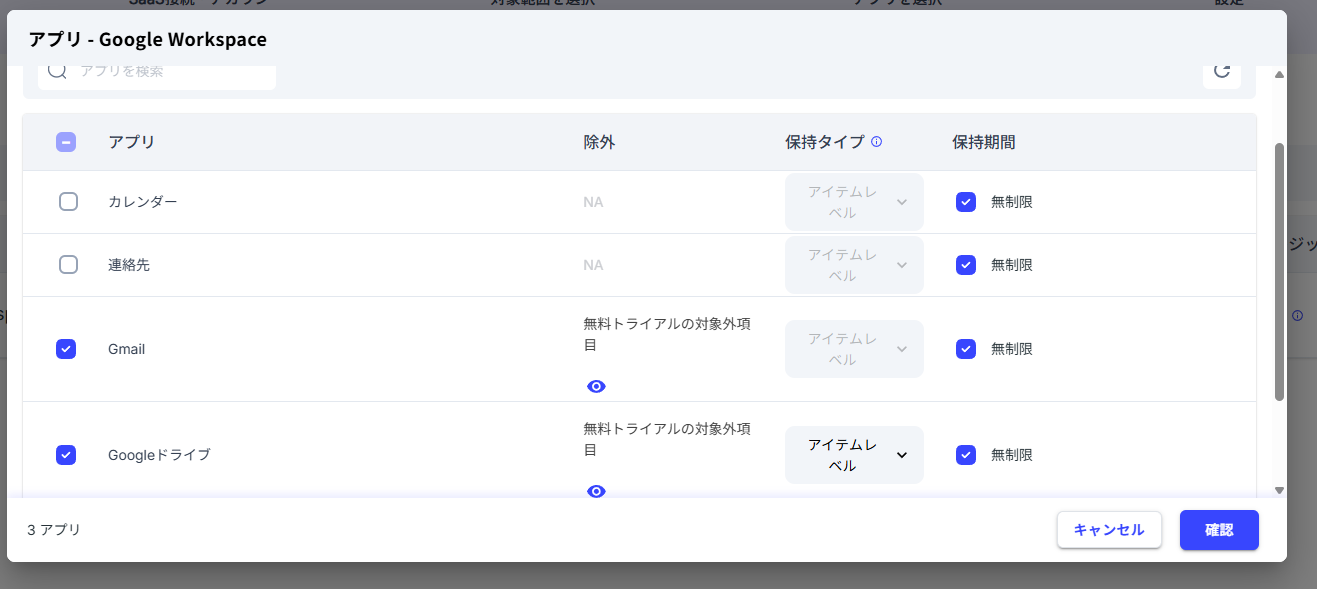Image resolution: width=1317 pixels, height=589 pixels.
Task: Open the 保持タイプ column info tooltip icon
Action: coord(877,141)
